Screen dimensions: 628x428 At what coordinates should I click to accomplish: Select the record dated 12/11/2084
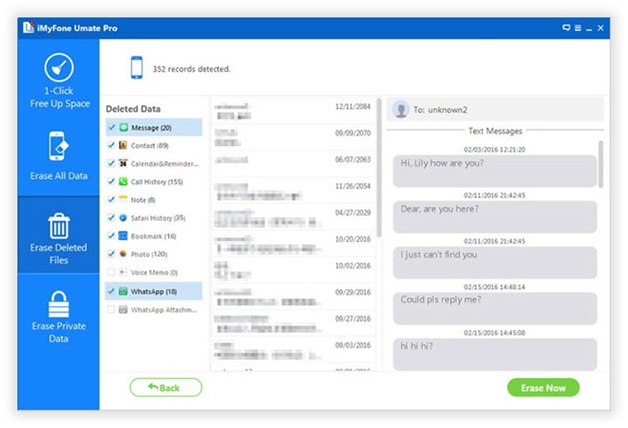click(x=294, y=107)
